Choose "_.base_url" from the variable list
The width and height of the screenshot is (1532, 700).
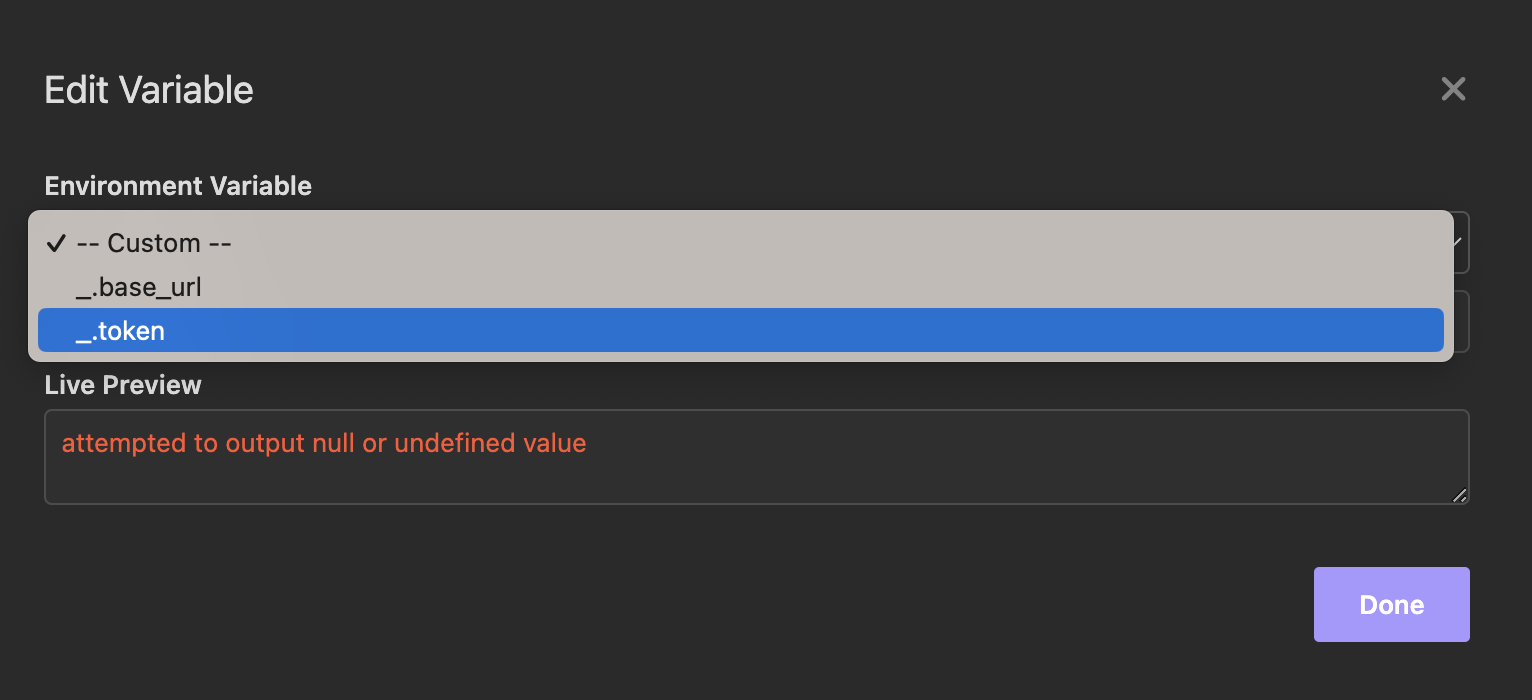(139, 288)
